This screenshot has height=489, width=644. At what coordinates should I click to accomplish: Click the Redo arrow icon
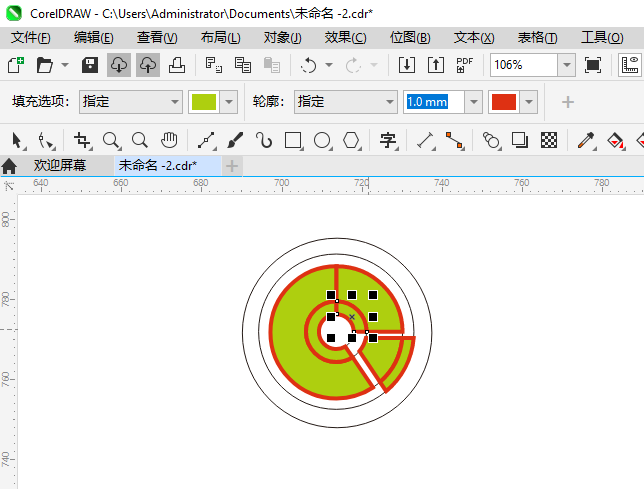pyautogui.click(x=353, y=65)
